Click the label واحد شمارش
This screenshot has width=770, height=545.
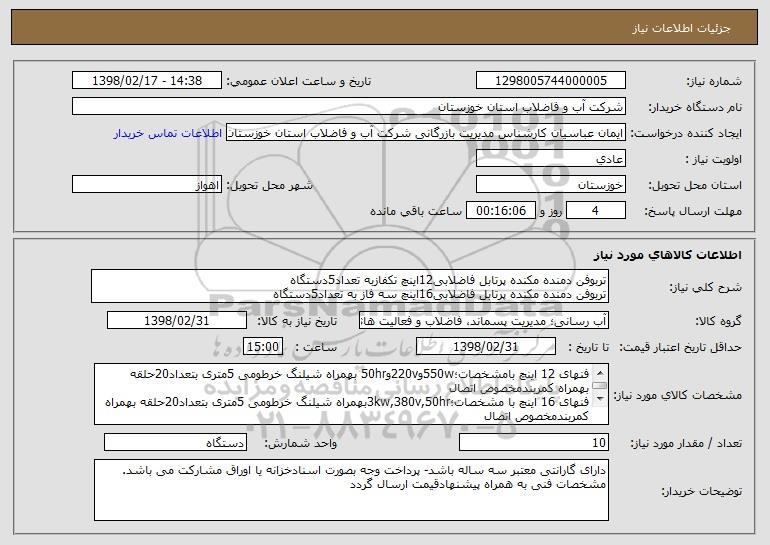301,443
